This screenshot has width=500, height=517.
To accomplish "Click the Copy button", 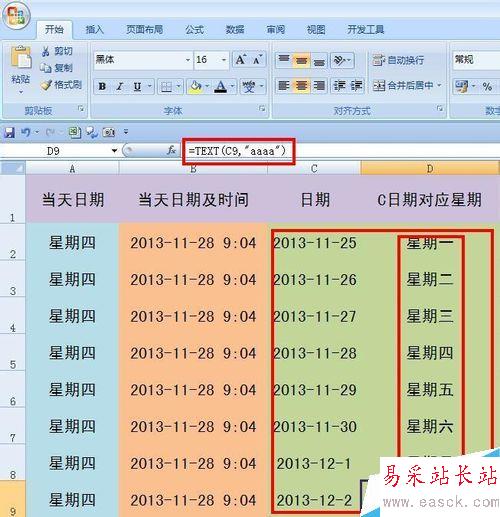I will tap(56, 68).
